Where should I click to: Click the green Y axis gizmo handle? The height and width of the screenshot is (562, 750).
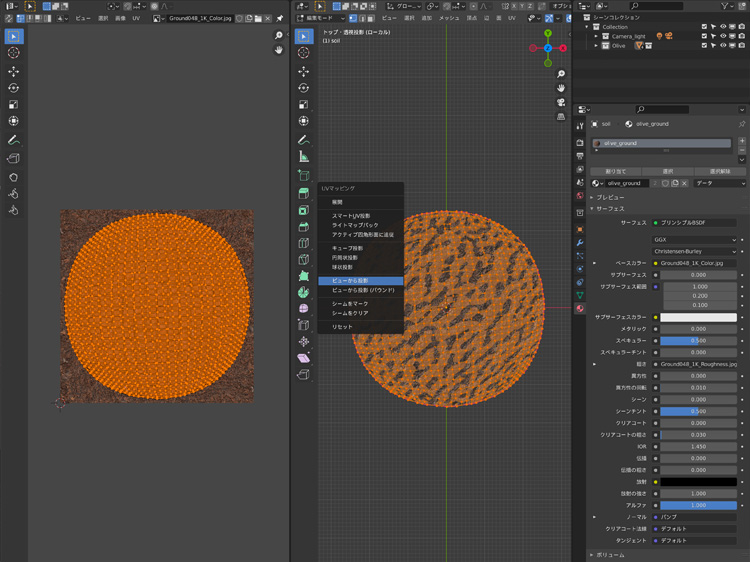[x=548, y=34]
